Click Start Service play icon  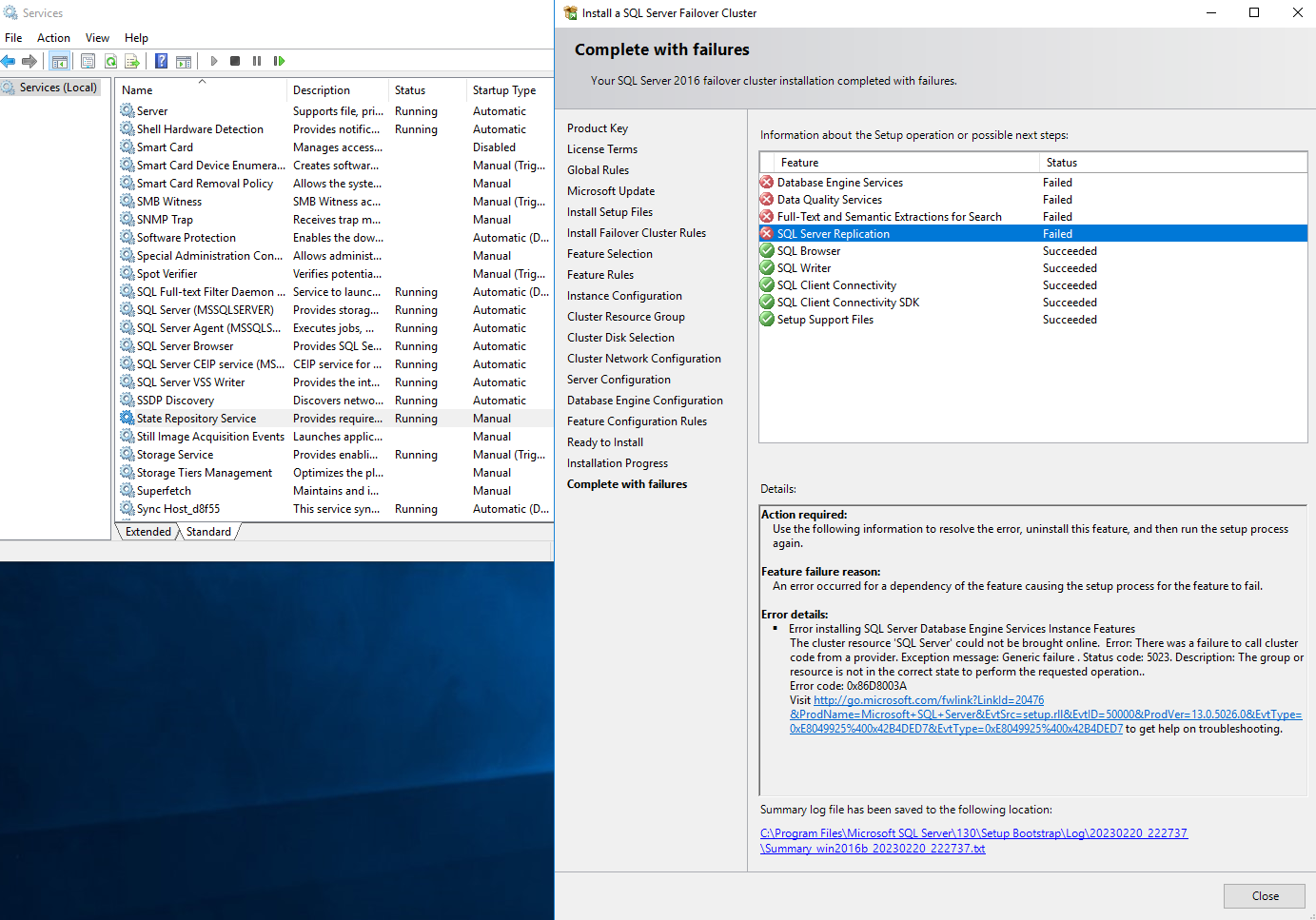[214, 61]
